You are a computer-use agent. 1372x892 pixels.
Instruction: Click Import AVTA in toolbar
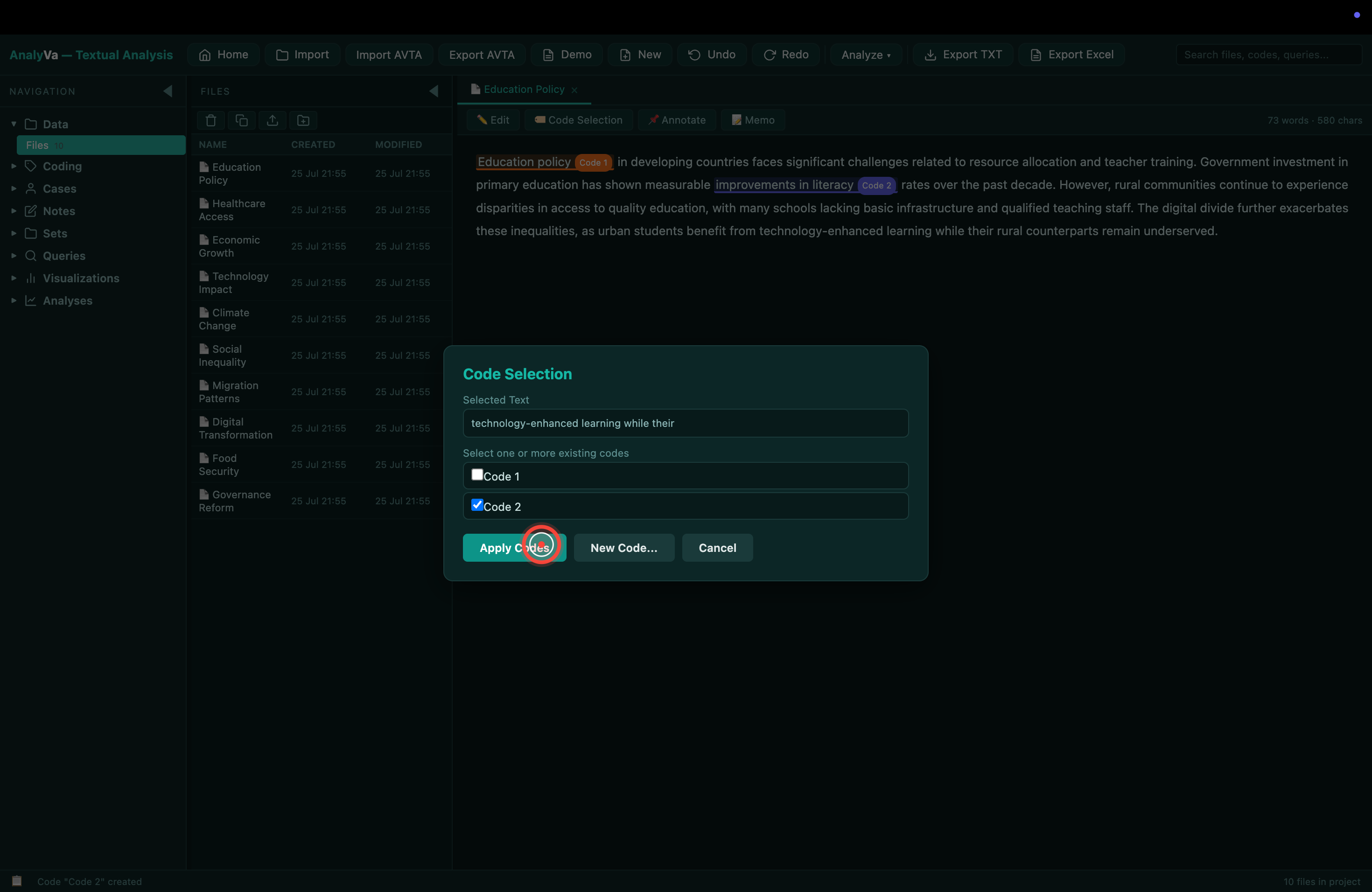point(389,55)
